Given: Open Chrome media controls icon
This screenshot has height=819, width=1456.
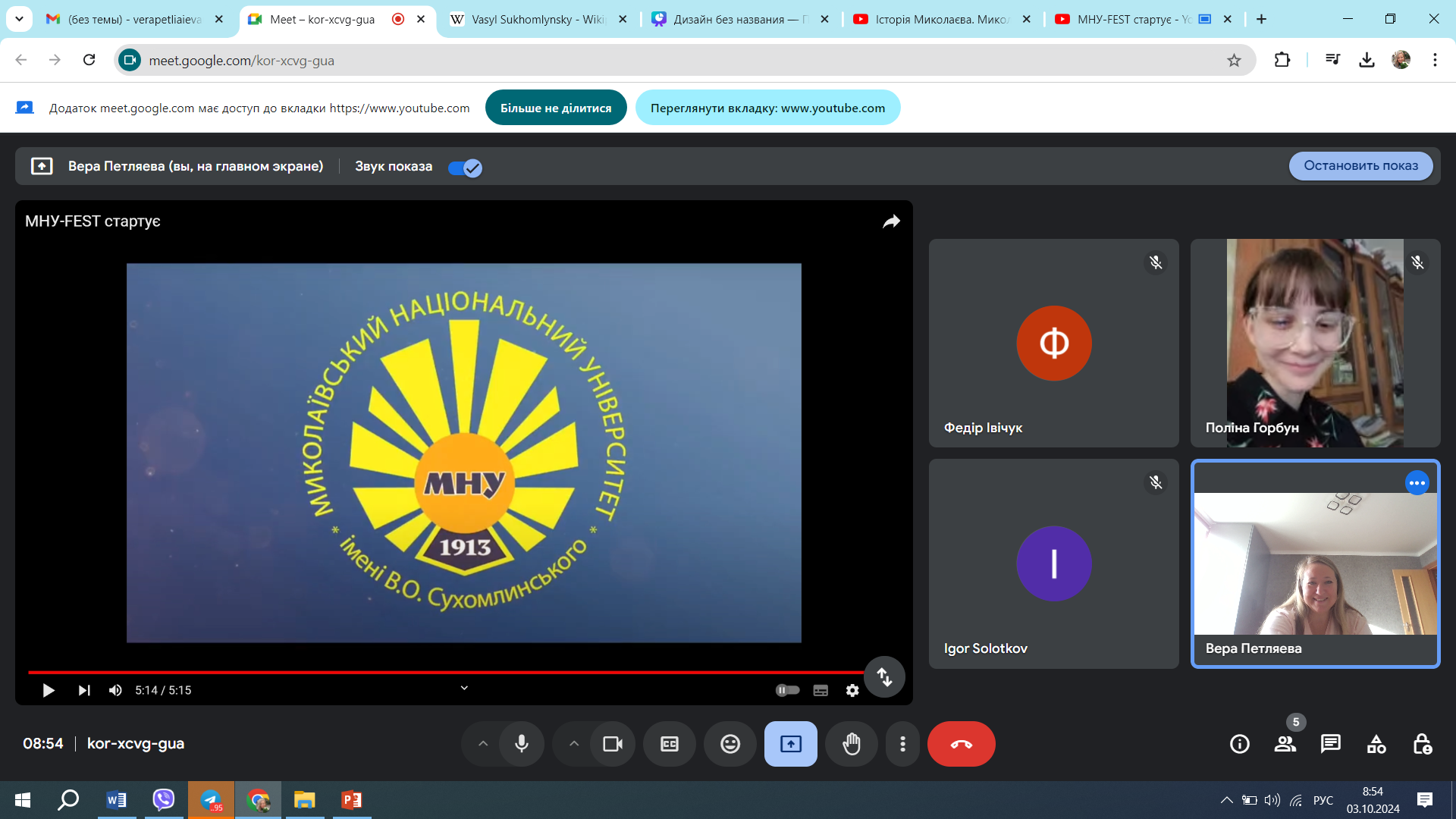Looking at the screenshot, I should 1332,60.
